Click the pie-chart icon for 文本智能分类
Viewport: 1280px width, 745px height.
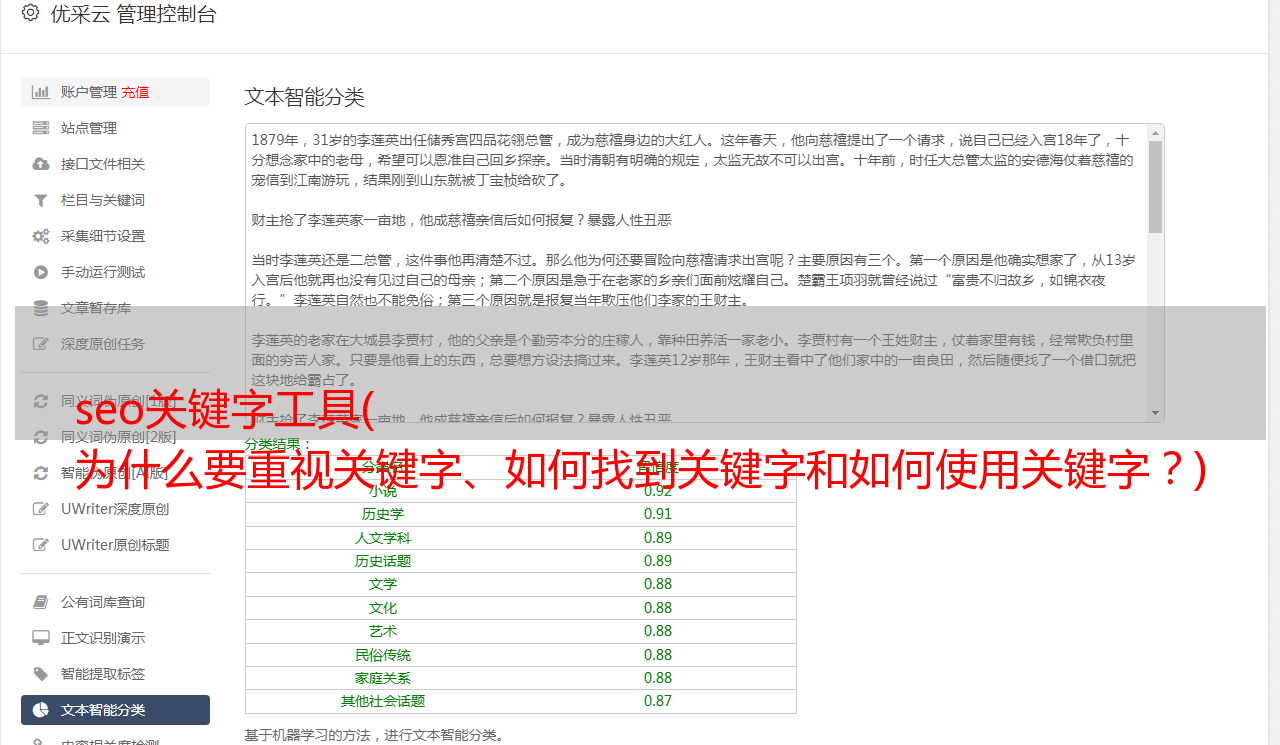pyautogui.click(x=39, y=709)
